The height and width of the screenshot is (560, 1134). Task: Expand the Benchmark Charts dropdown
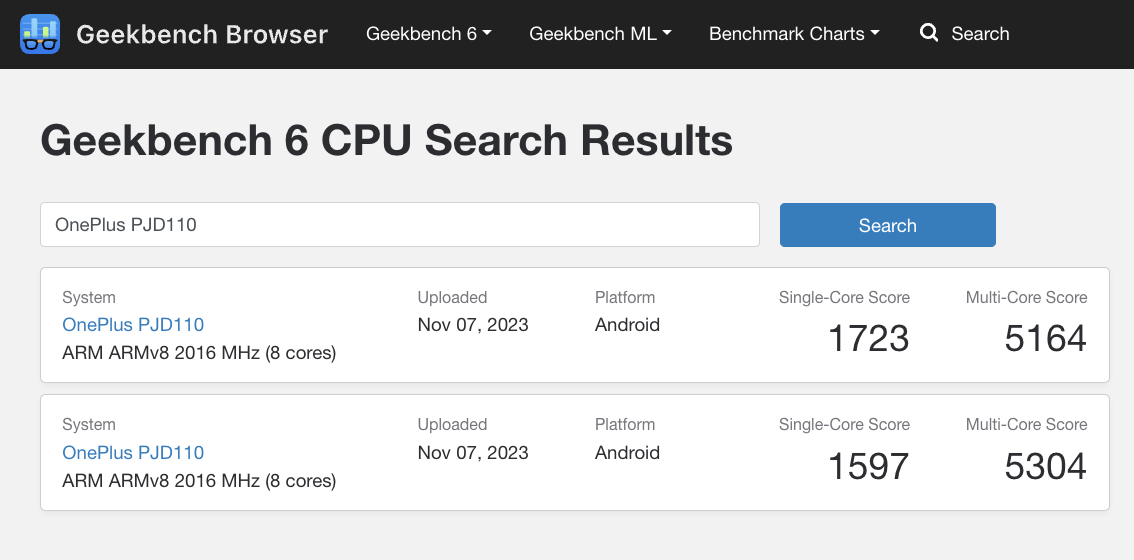(794, 33)
